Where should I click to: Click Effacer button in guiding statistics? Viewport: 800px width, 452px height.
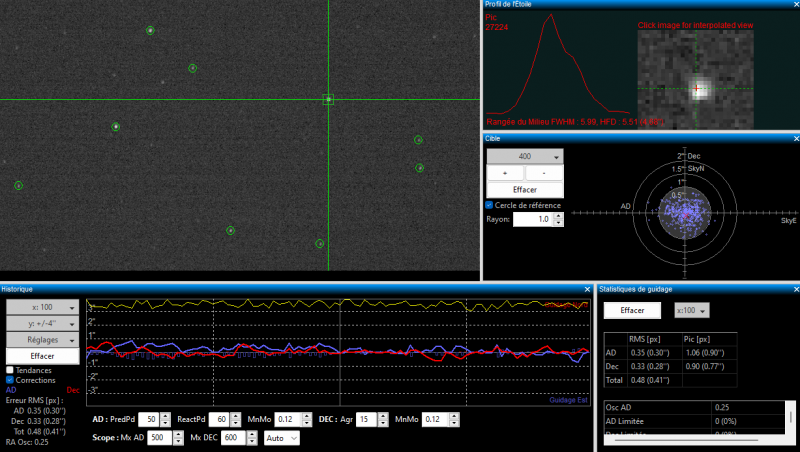[632, 310]
